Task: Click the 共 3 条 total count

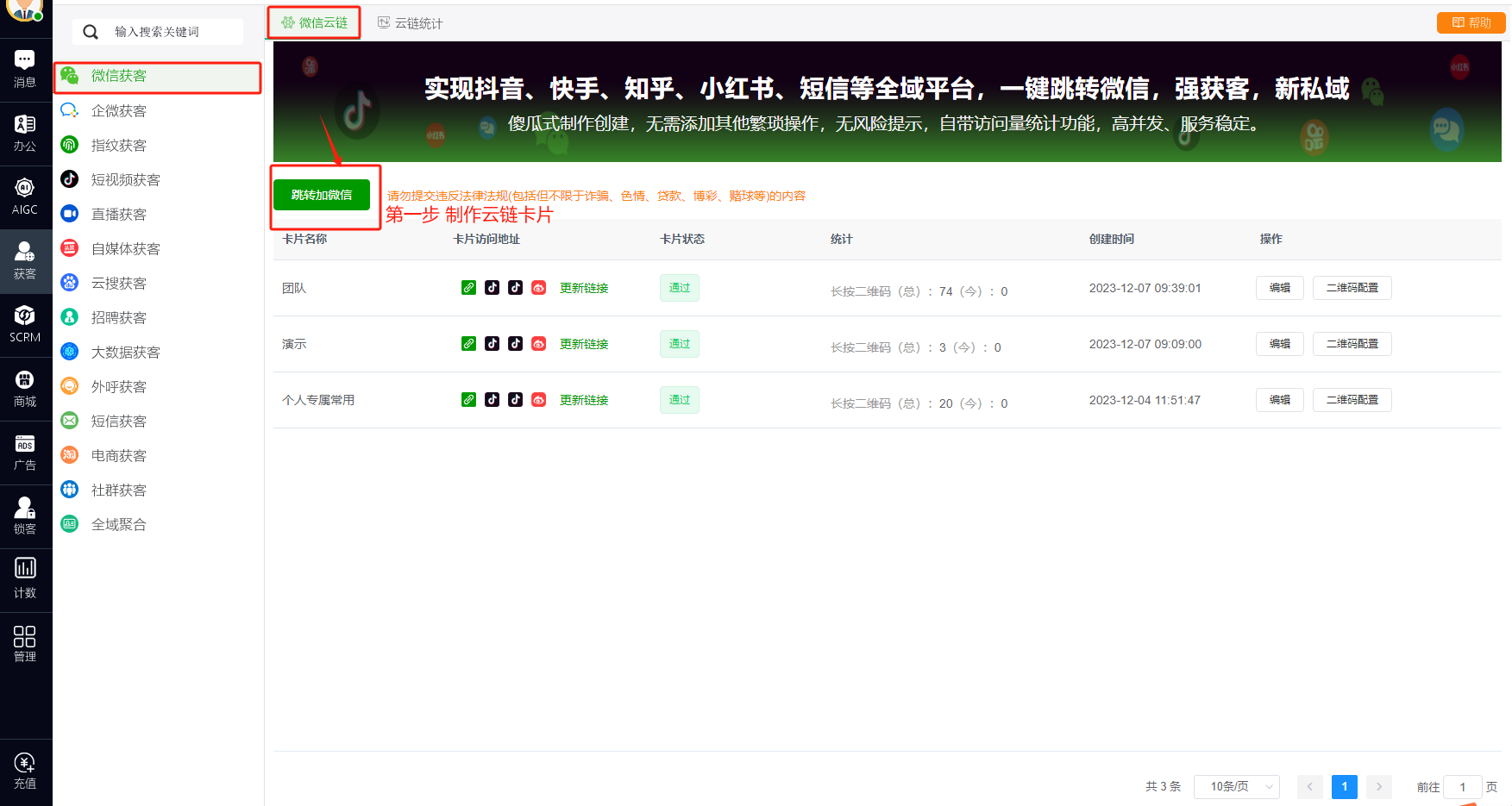Action: (1163, 786)
